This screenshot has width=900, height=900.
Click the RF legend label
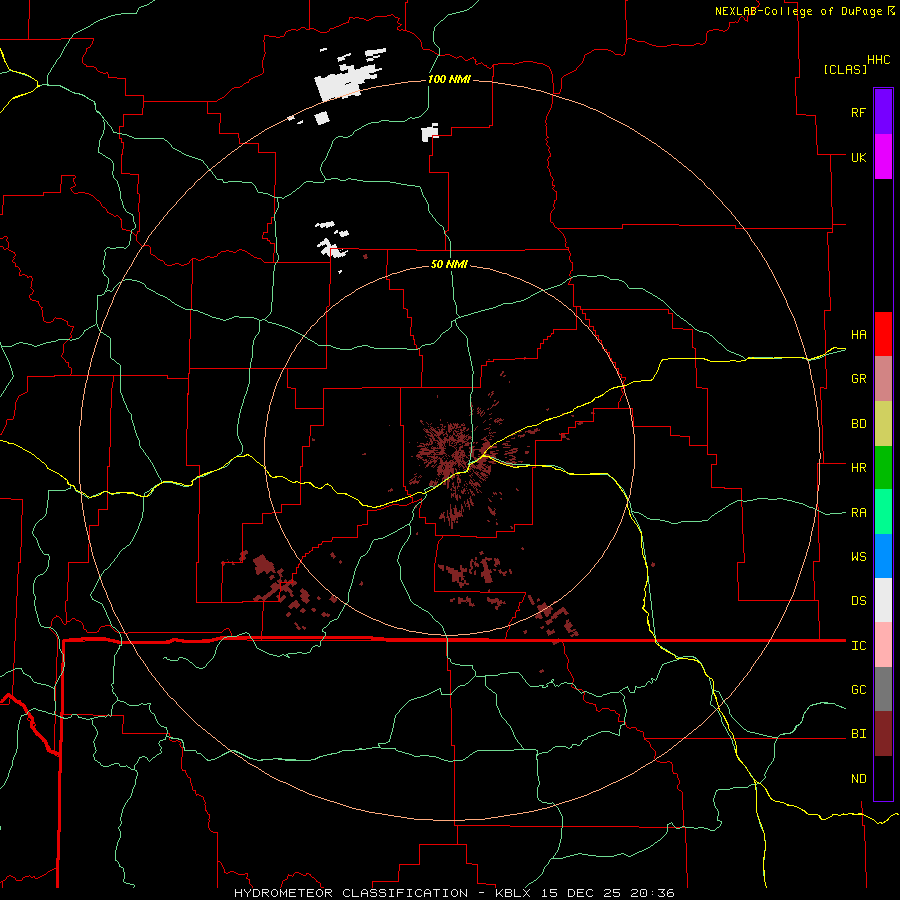pyautogui.click(x=858, y=112)
